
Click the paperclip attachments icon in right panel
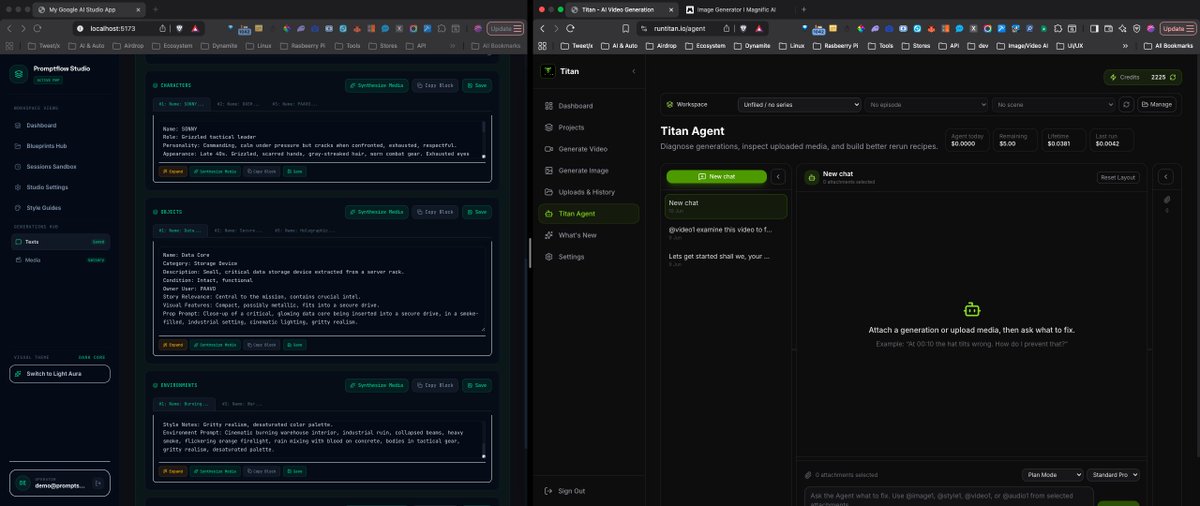1167,198
